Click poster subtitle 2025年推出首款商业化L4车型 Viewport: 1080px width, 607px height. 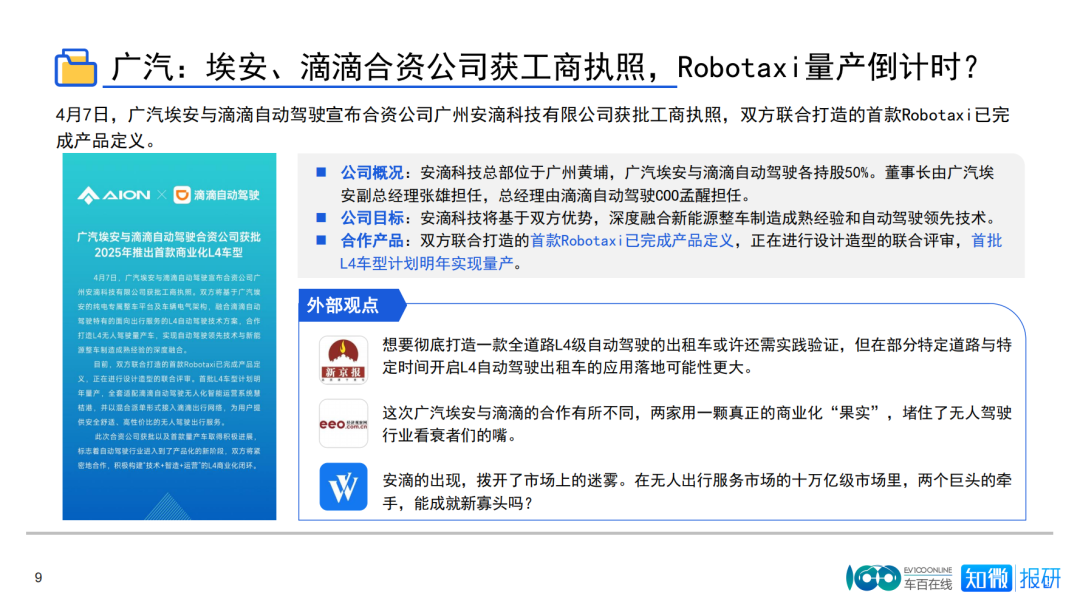tap(169, 253)
